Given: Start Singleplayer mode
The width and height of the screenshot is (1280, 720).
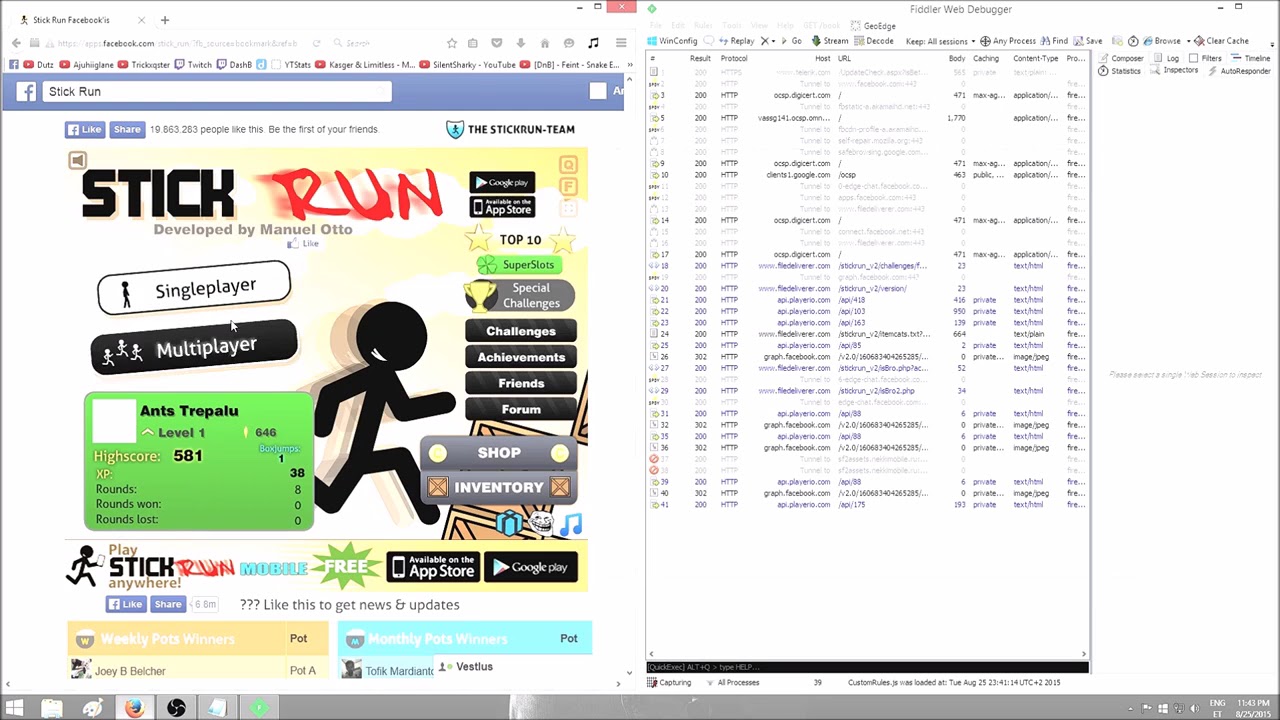Looking at the screenshot, I should click(194, 288).
